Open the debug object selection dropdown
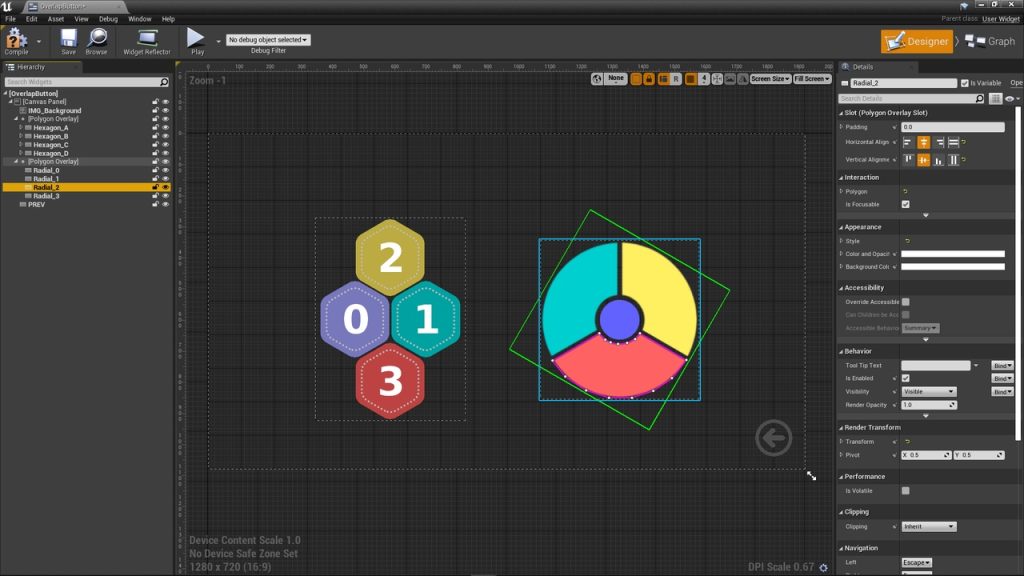 coord(268,40)
